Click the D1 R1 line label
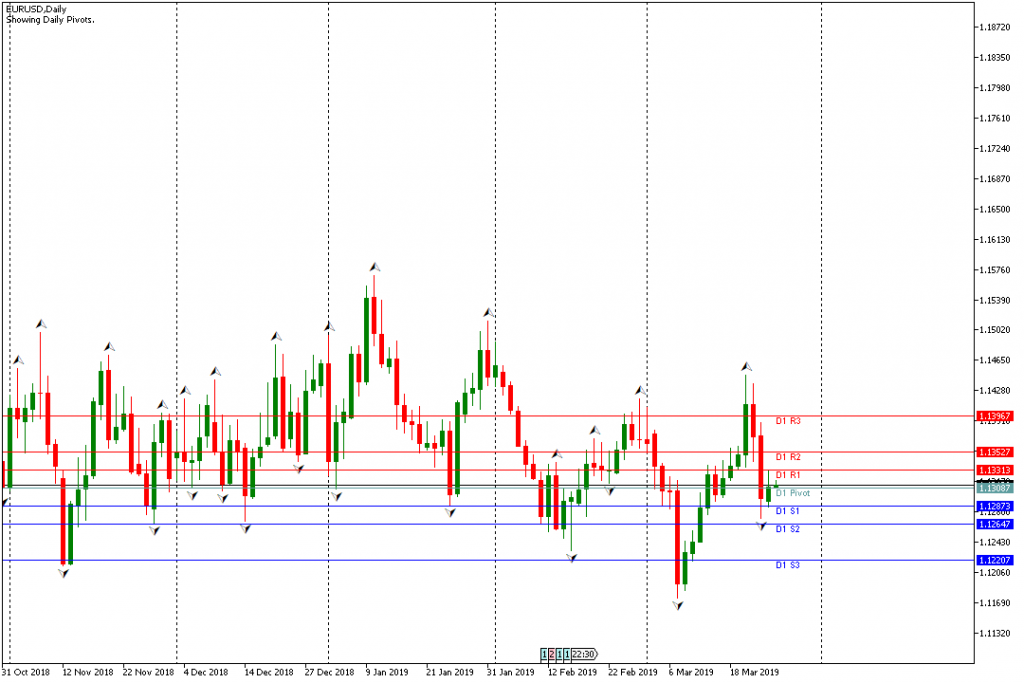1024x683 pixels. pos(788,474)
